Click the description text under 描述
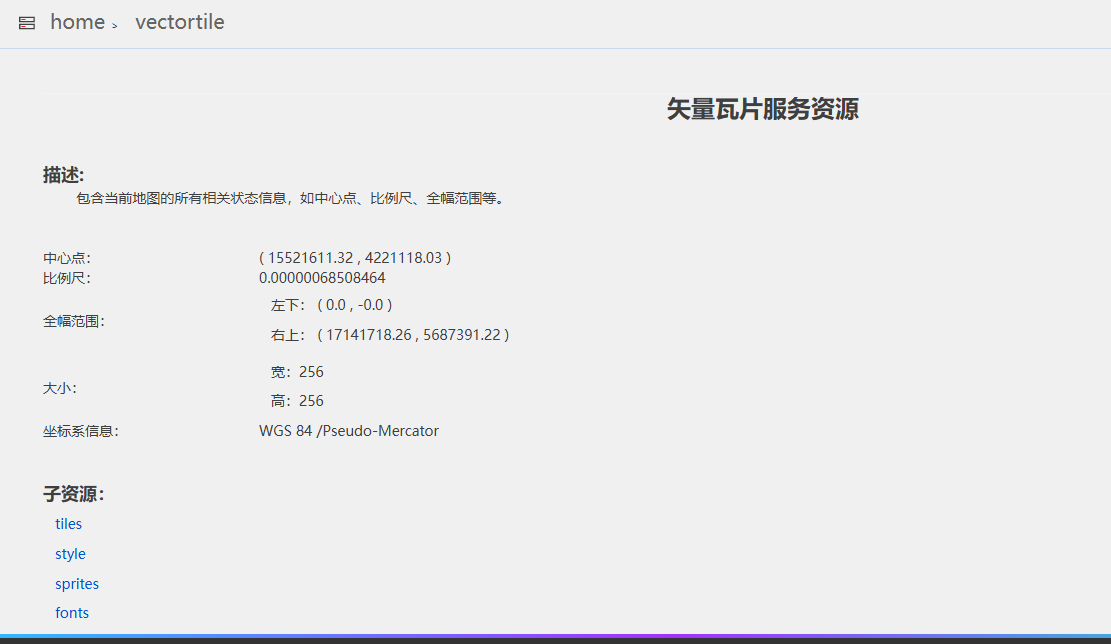 pos(290,199)
